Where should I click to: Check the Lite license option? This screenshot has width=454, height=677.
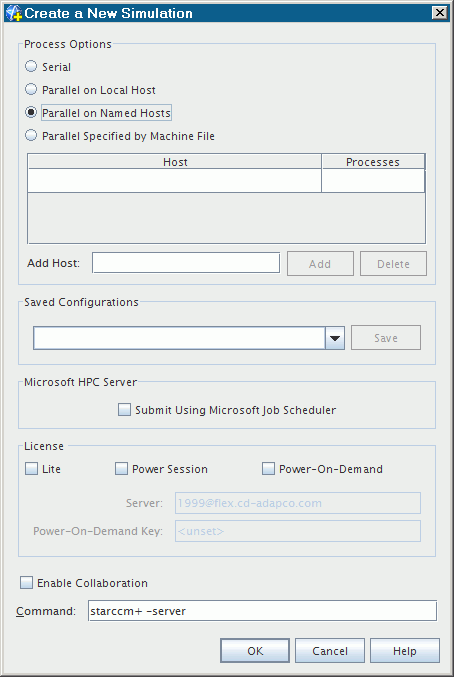[31, 469]
